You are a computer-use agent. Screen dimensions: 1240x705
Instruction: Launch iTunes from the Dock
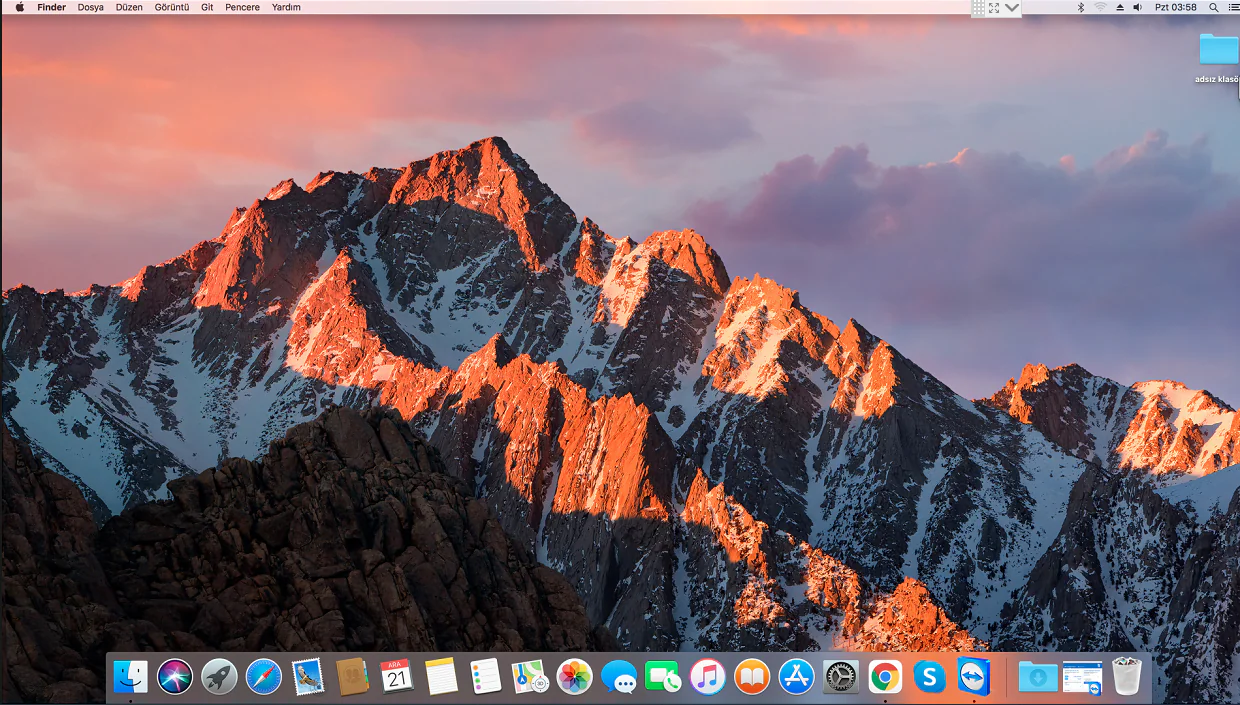coord(708,677)
